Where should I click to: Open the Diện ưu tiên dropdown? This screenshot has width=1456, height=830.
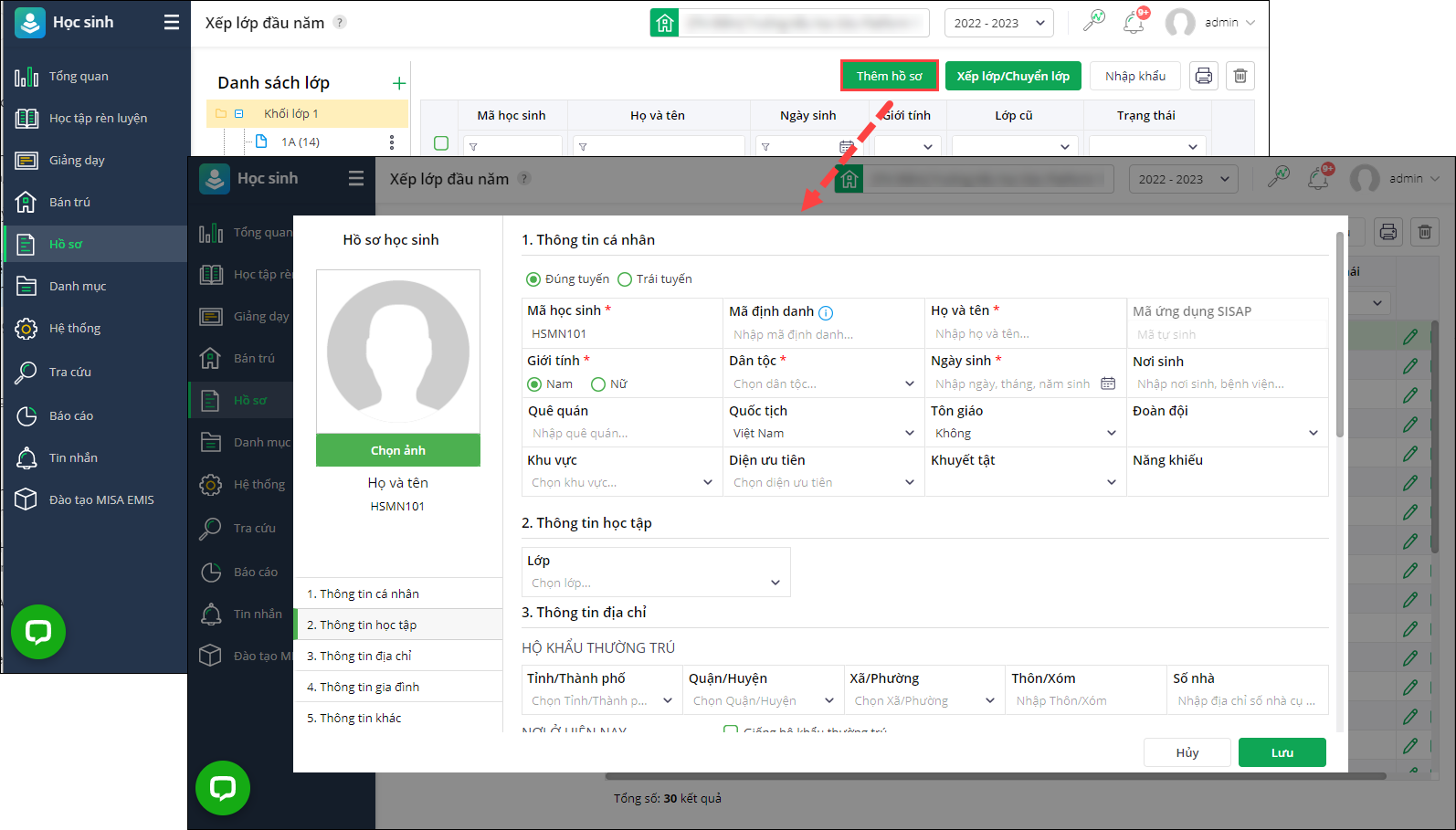[823, 482]
